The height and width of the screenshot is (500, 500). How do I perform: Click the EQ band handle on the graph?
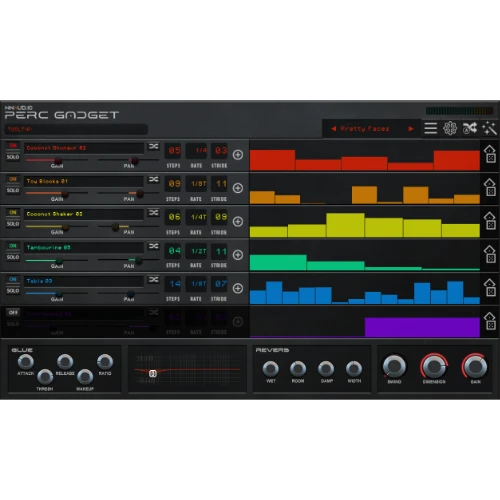(x=153, y=374)
